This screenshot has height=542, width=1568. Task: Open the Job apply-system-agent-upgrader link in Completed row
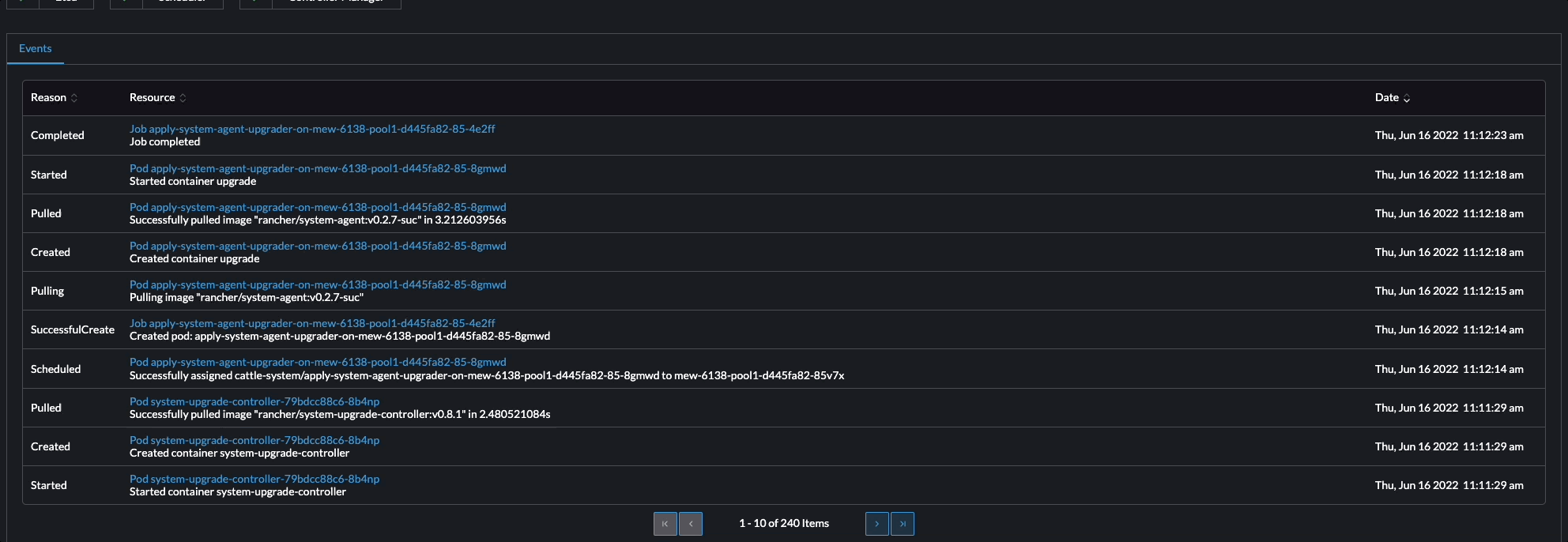(x=312, y=128)
